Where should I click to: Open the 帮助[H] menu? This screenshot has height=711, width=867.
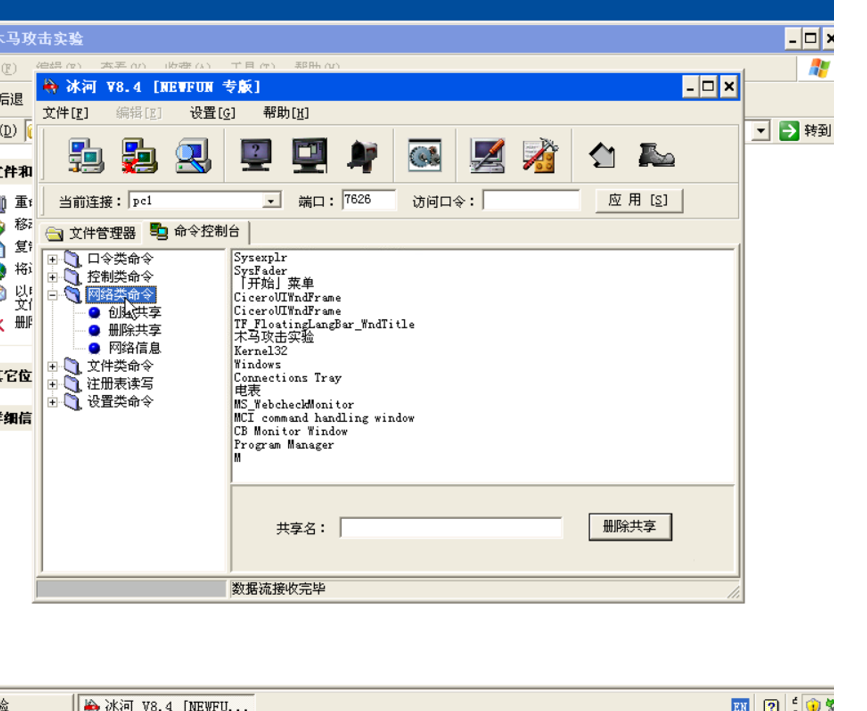tap(286, 113)
